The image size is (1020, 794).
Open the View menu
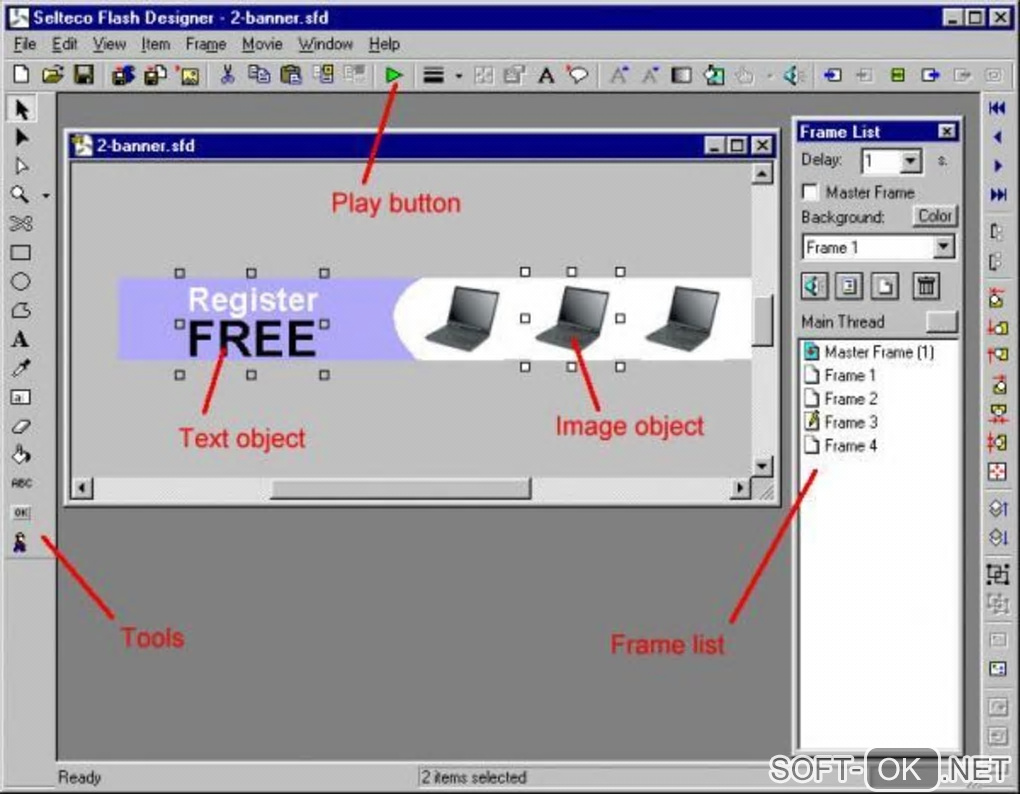pos(109,44)
